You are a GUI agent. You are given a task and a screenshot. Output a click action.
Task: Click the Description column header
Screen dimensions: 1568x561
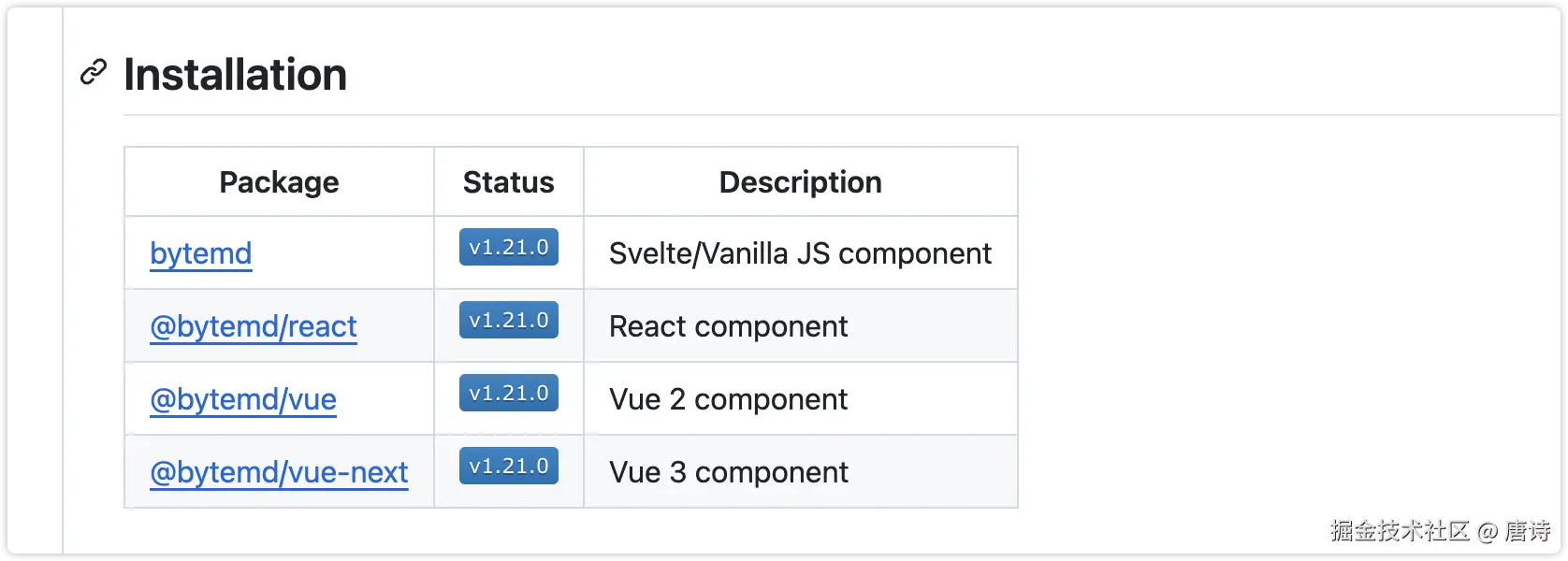800,182
